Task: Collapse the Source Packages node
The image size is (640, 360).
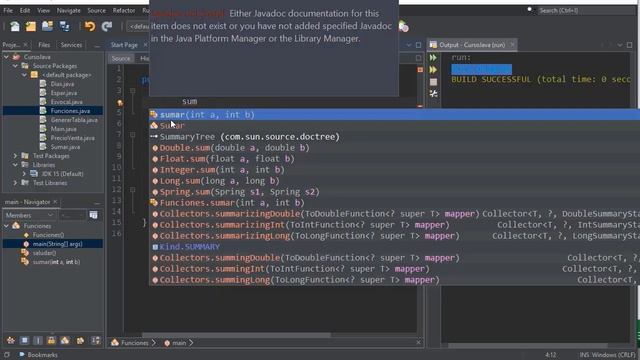Action: (15, 66)
